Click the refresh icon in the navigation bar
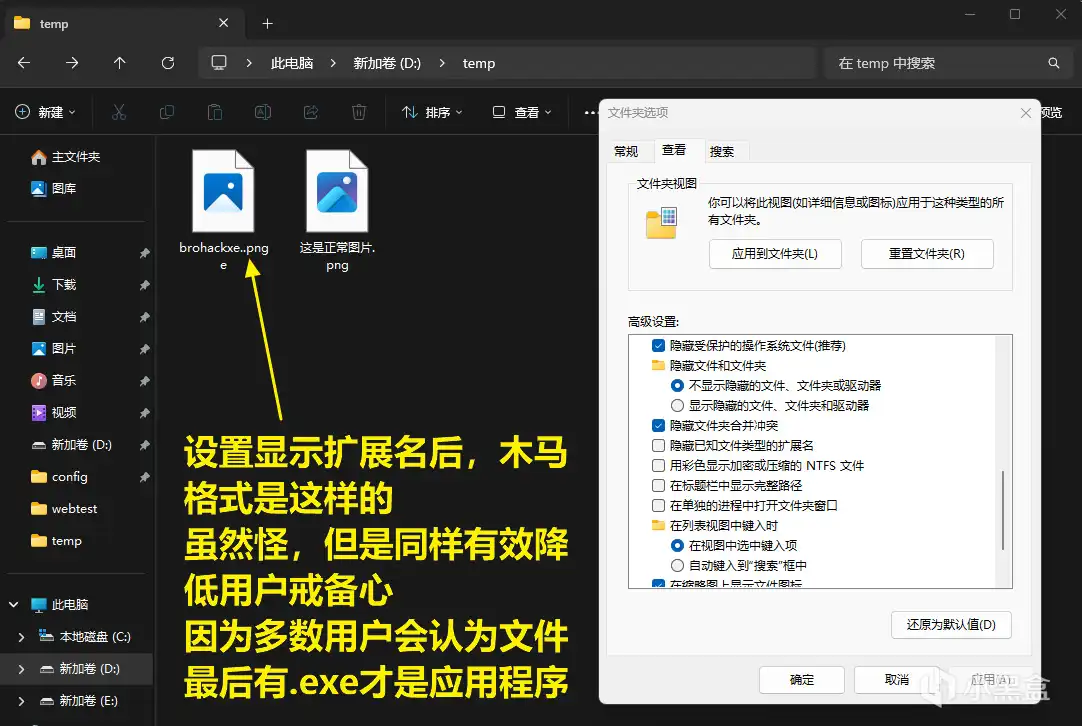The height and width of the screenshot is (726, 1082). pyautogui.click(x=167, y=62)
